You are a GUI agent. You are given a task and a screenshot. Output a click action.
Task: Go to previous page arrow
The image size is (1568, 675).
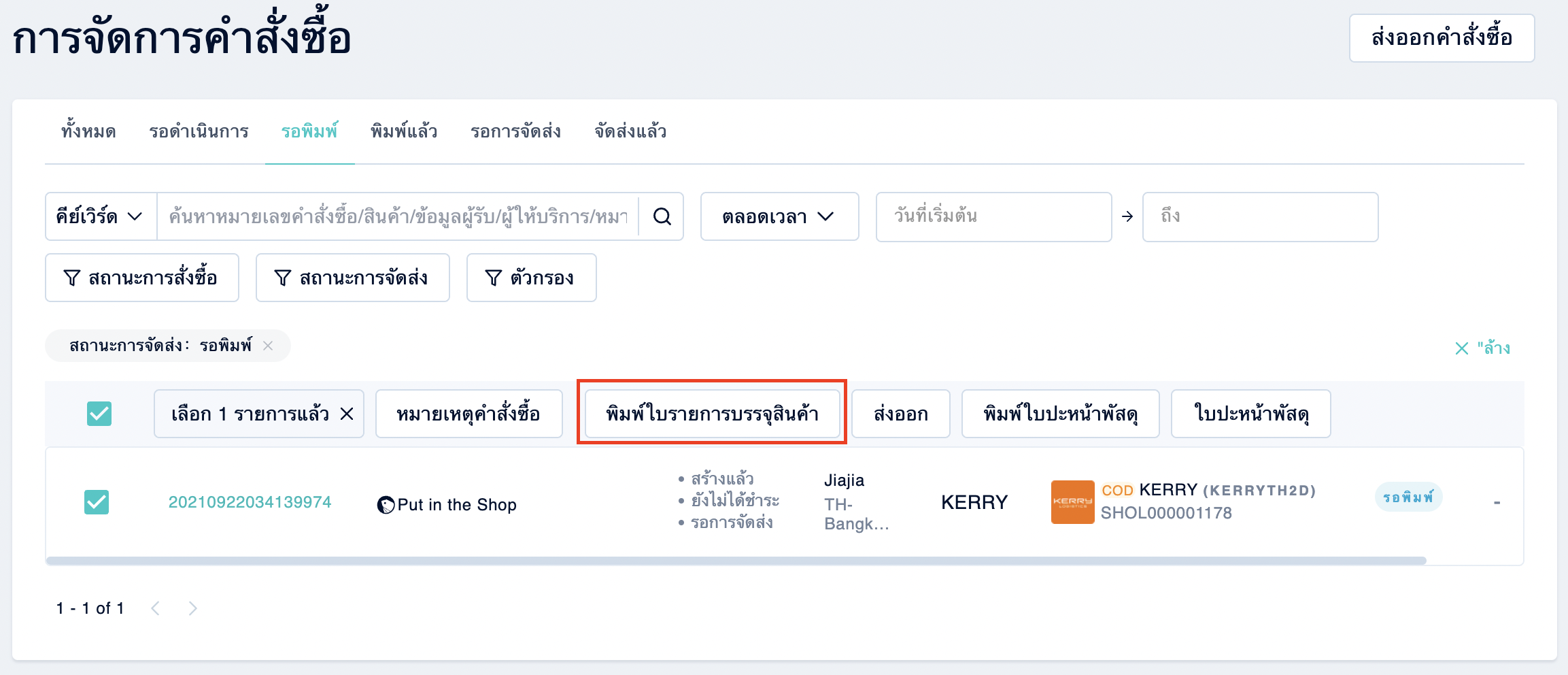pos(156,608)
